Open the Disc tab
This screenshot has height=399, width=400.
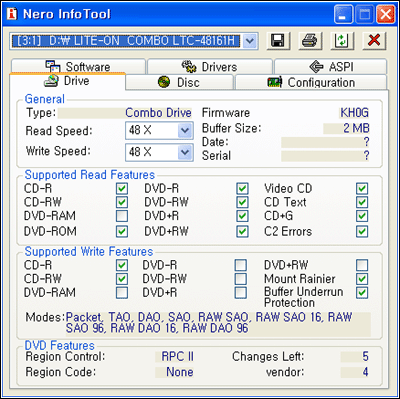(x=179, y=82)
